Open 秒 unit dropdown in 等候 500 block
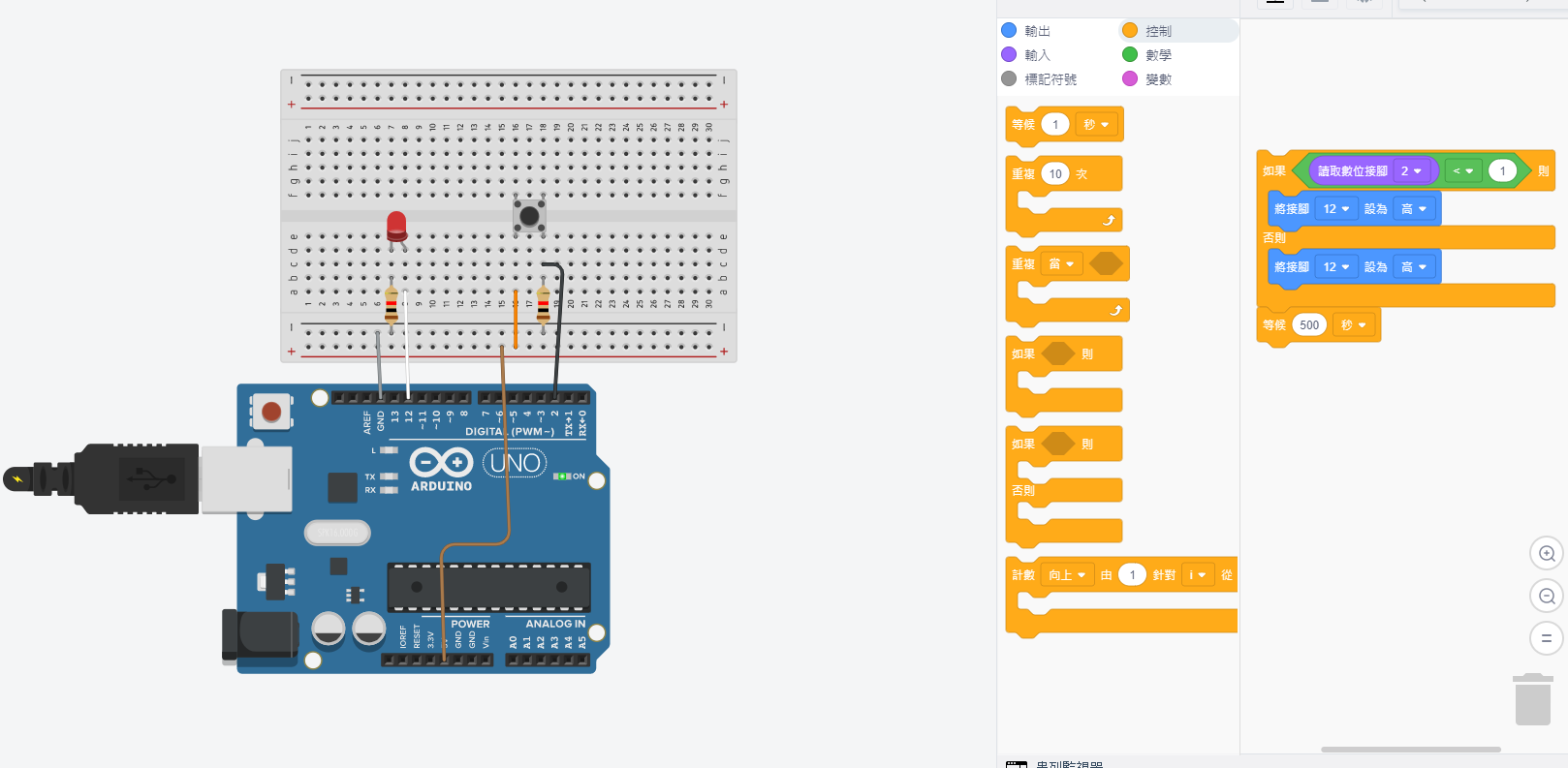1568x768 pixels. (1354, 325)
